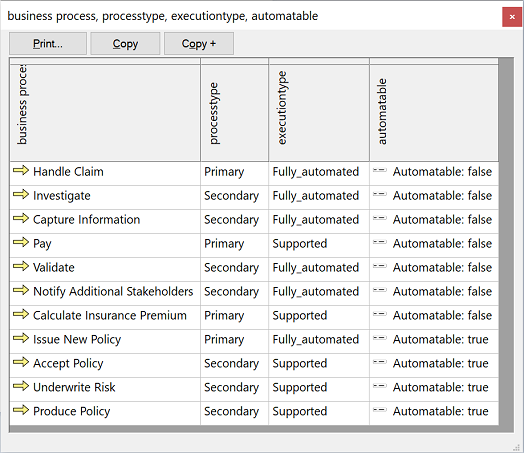Click the property icon in Underwrite Risk's automatable cell

380,386
